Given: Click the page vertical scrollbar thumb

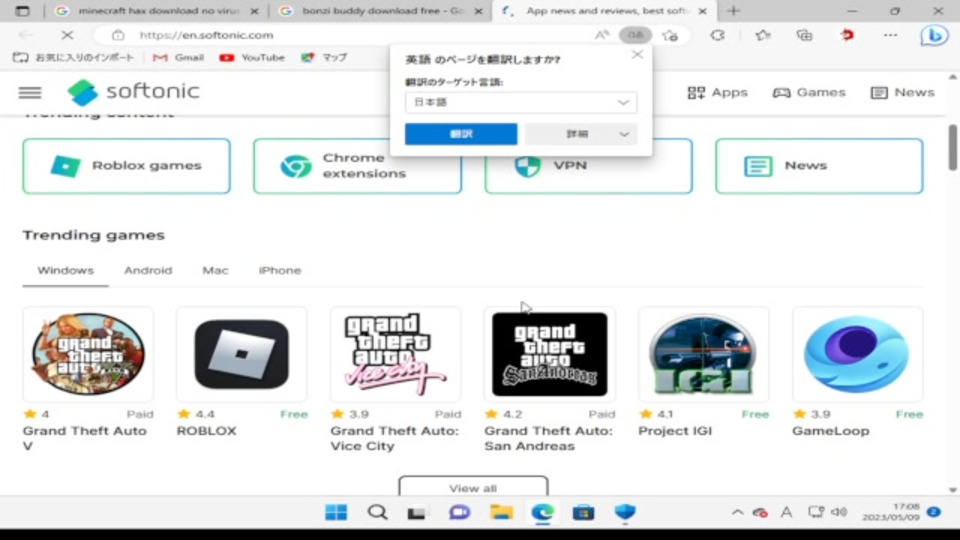Looking at the screenshot, I should pos(953,147).
